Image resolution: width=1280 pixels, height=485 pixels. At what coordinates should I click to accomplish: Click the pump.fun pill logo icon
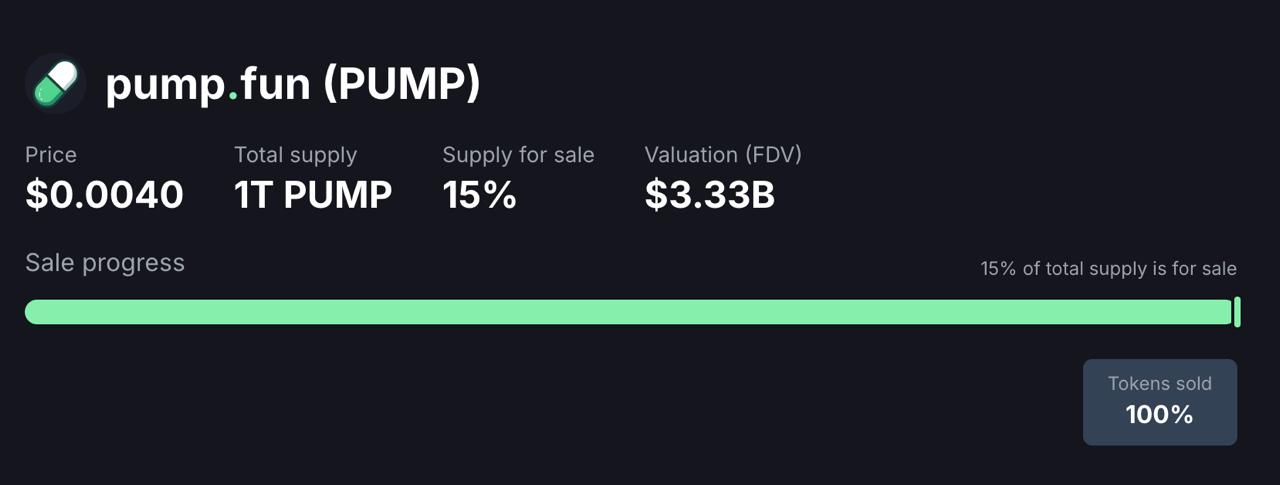(55, 84)
